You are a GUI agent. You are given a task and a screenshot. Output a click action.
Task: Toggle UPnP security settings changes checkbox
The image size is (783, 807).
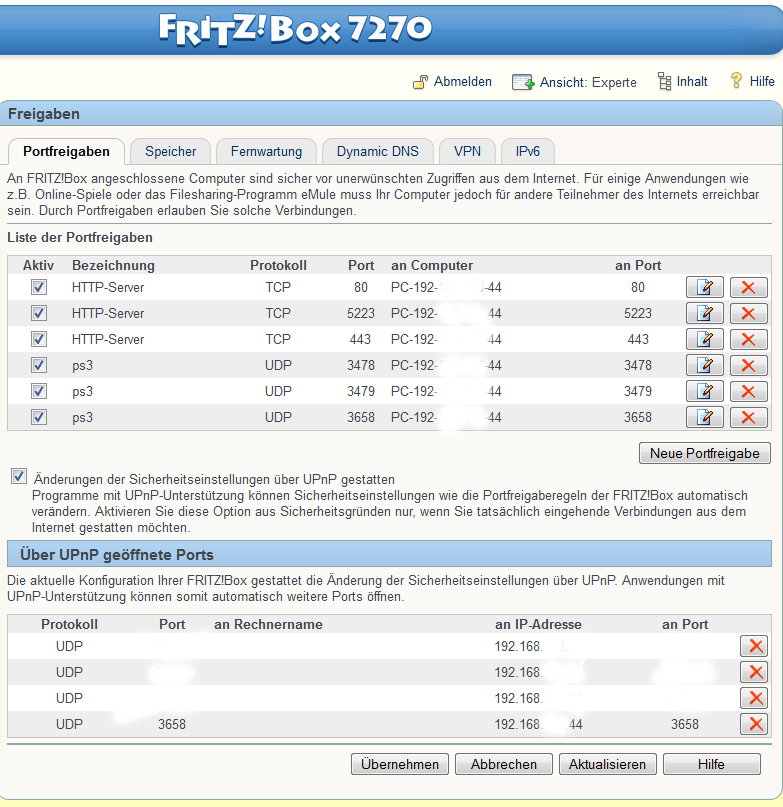pyautogui.click(x=19, y=477)
